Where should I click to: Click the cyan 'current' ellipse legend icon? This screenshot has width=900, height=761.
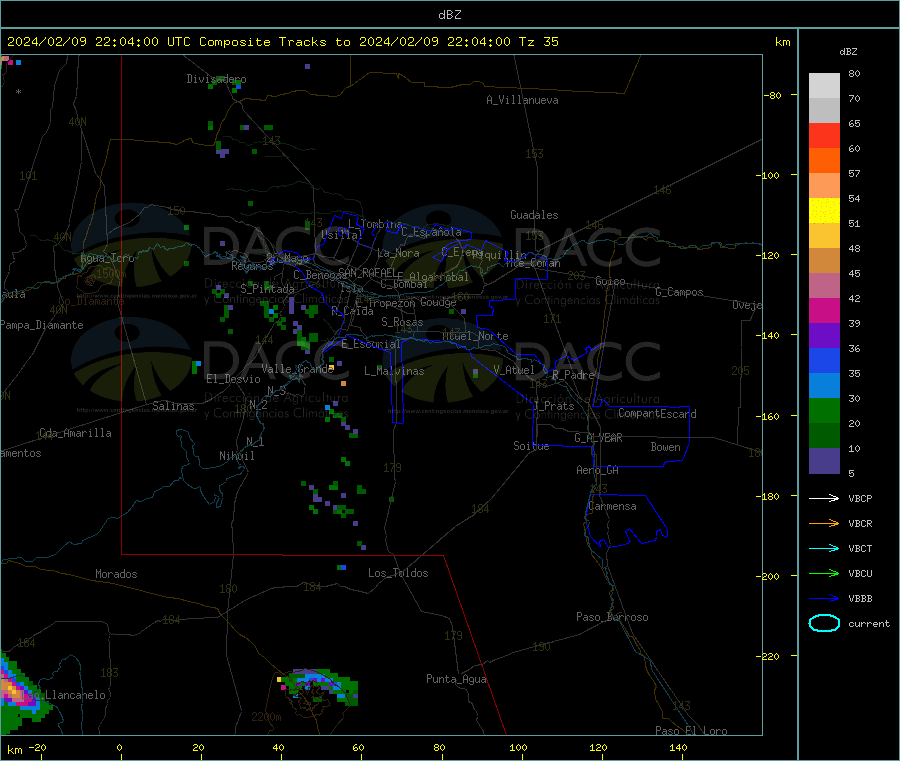coord(824,623)
